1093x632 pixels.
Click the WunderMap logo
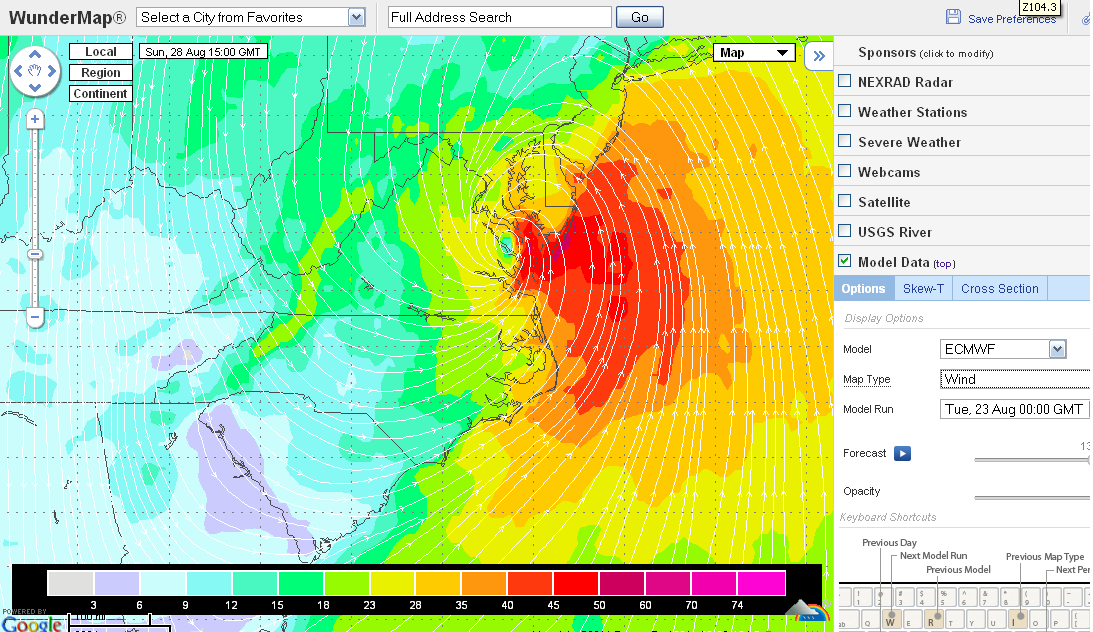67,17
